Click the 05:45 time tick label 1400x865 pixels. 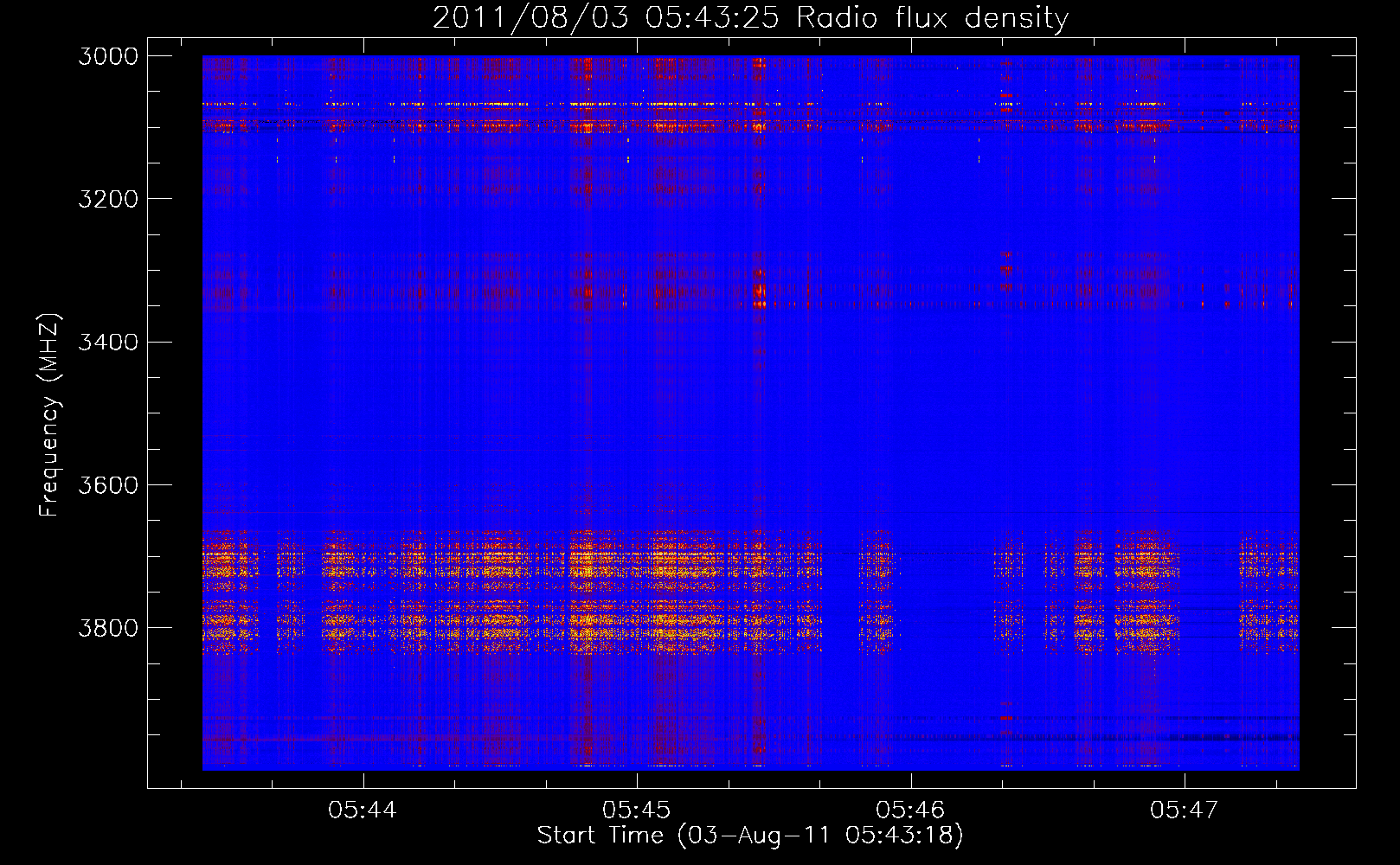coord(637,810)
